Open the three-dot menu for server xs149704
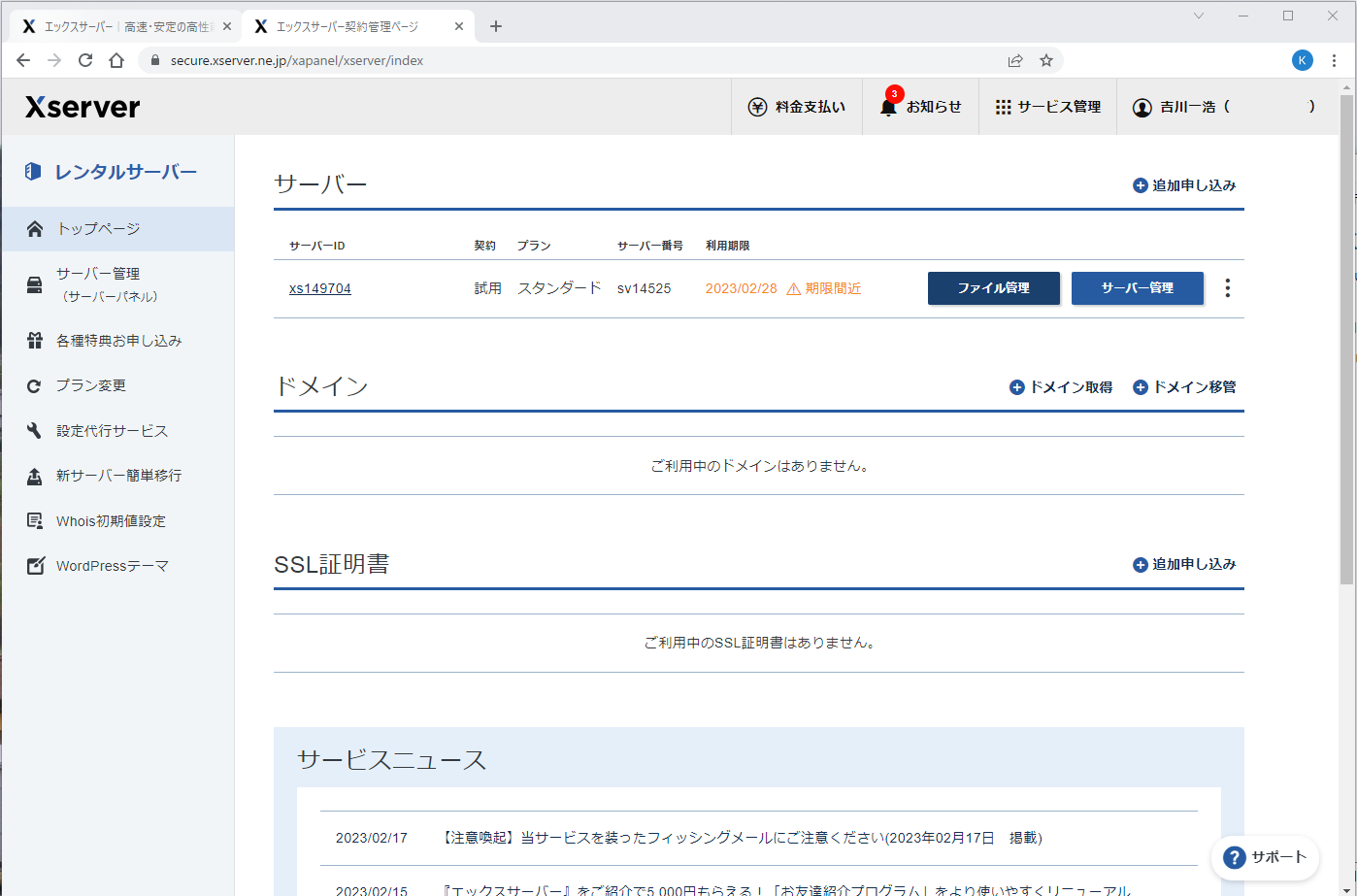This screenshot has width=1357, height=896. pyautogui.click(x=1228, y=288)
